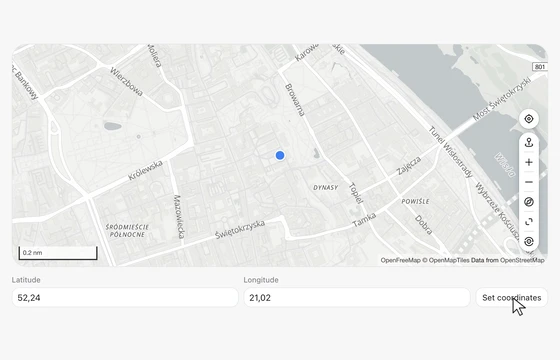Open the OpenStreetMap attribution link
Image resolution: width=560 pixels, height=360 pixels.
[522, 260]
